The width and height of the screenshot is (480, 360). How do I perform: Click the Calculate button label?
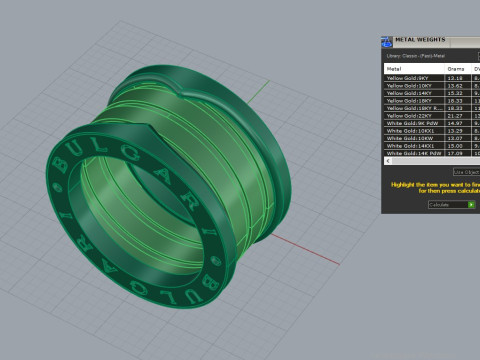tap(439, 205)
